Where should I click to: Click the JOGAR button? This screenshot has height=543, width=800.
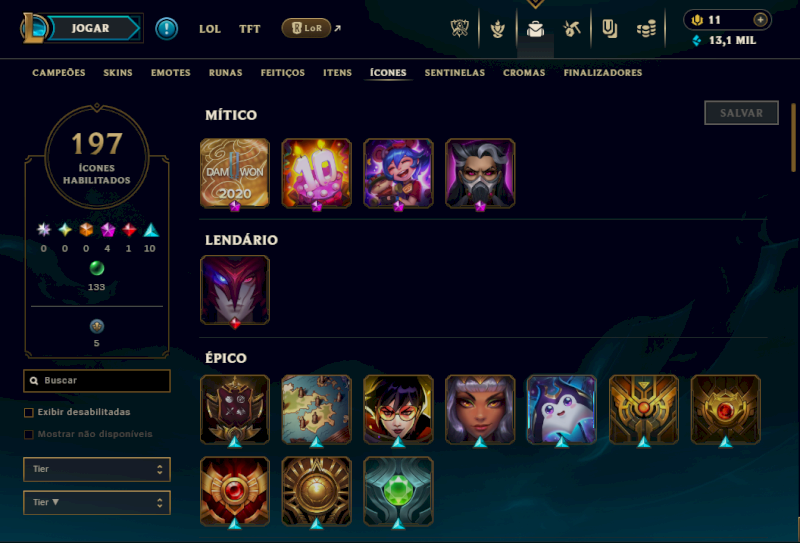(92, 28)
